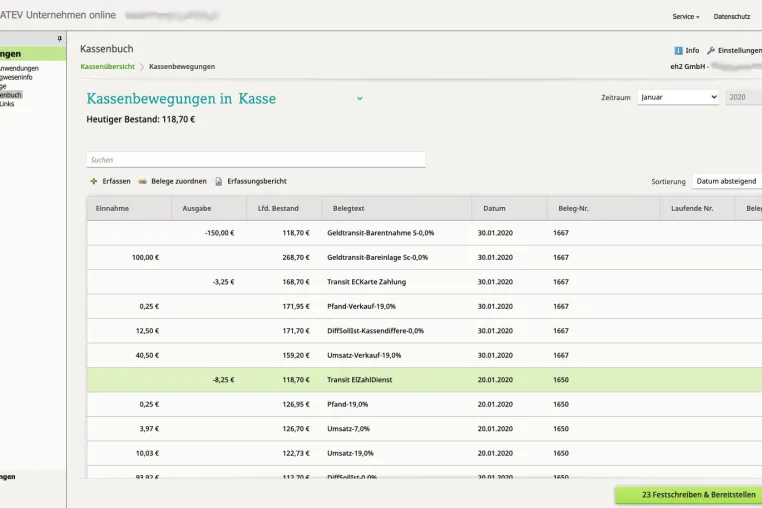Screen dimensions: 762x508
Task: Go to Kassenübersicht breadcrumb
Action: pos(107,67)
